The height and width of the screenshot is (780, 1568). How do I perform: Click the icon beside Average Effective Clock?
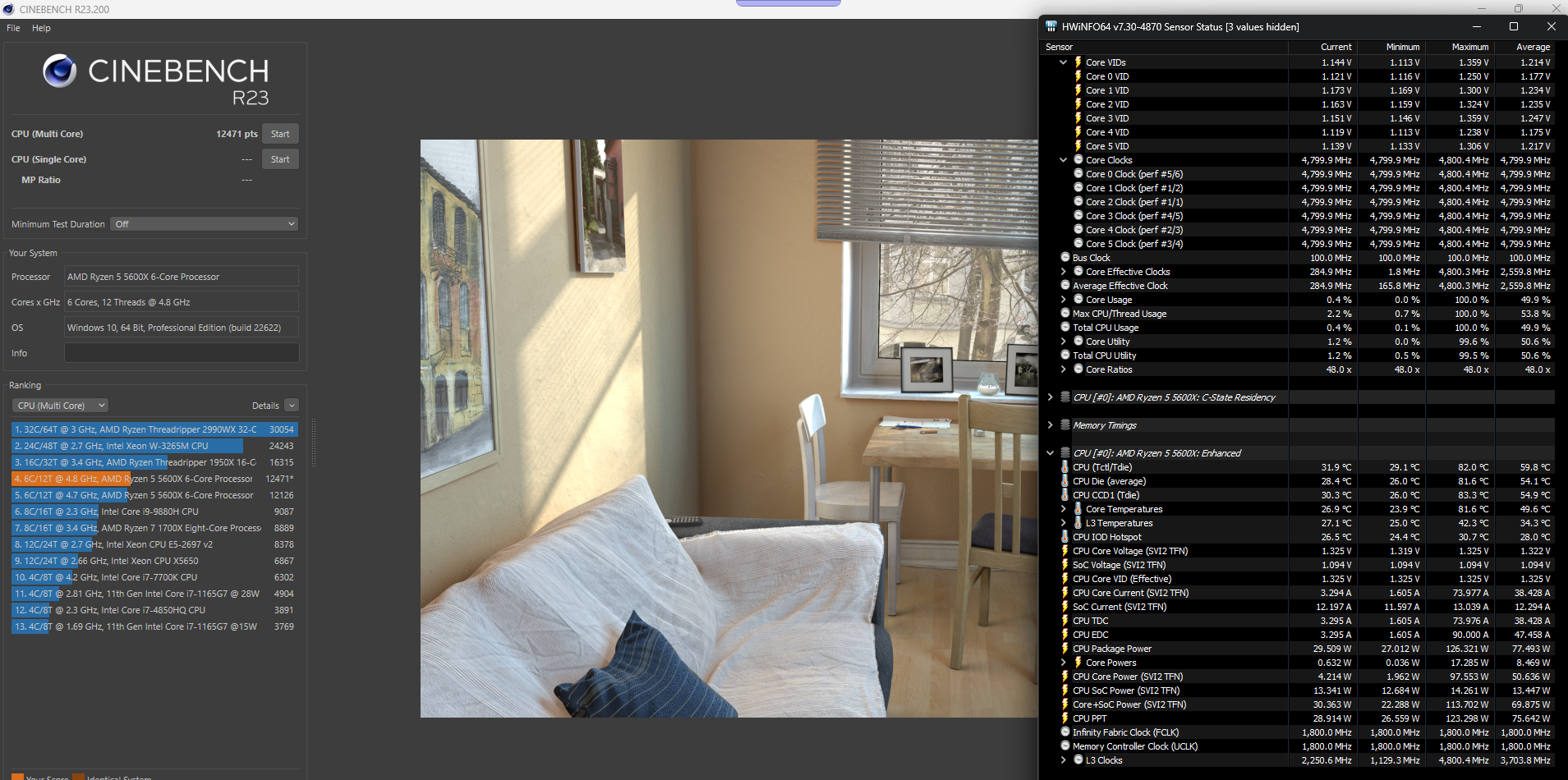1065,285
